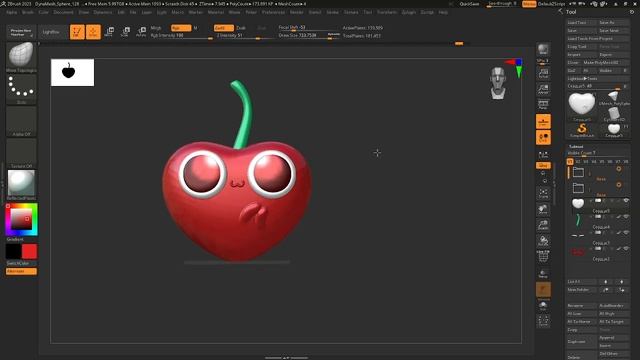The width and height of the screenshot is (640, 360).
Task: Toggle the Zsub sculpt mode
Action: 241,28
